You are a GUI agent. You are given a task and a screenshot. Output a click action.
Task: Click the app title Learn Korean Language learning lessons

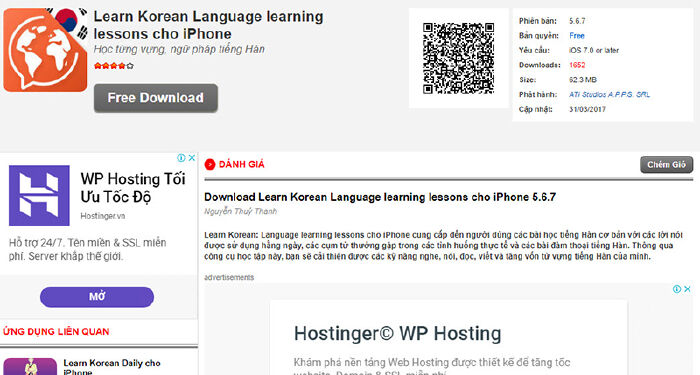208,25
